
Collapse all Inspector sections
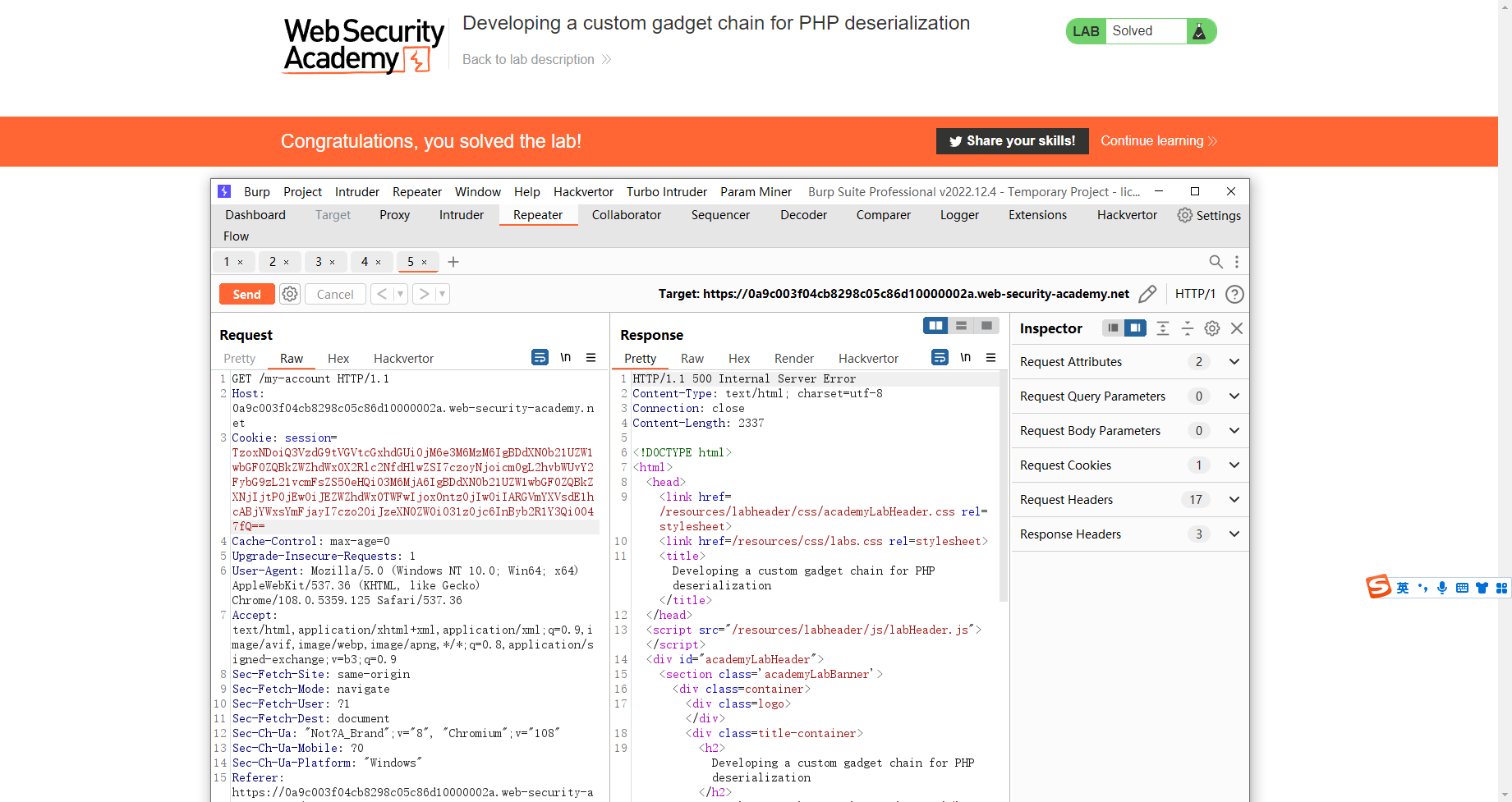click(1188, 328)
